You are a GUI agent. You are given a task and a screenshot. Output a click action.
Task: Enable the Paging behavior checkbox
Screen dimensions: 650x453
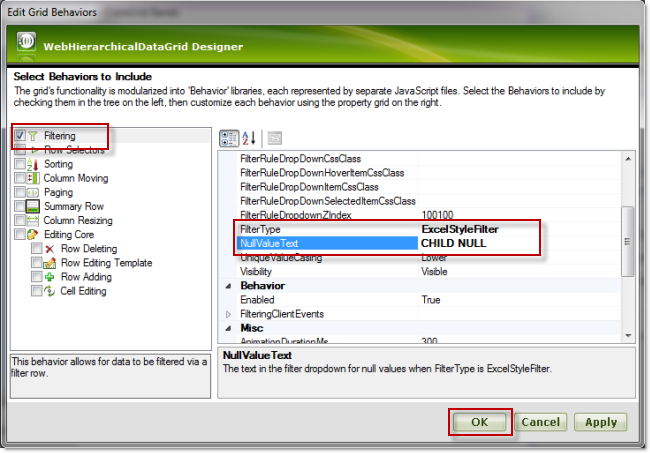(20, 192)
